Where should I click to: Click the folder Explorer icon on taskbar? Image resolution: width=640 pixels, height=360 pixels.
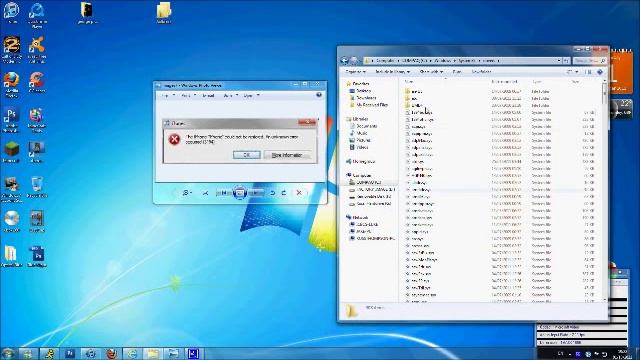[x=153, y=353]
